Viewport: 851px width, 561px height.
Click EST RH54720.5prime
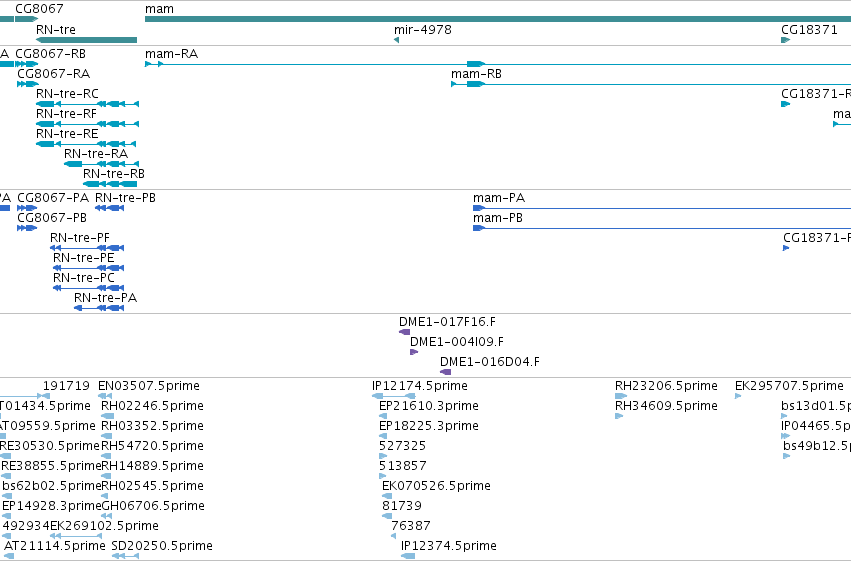(x=153, y=447)
